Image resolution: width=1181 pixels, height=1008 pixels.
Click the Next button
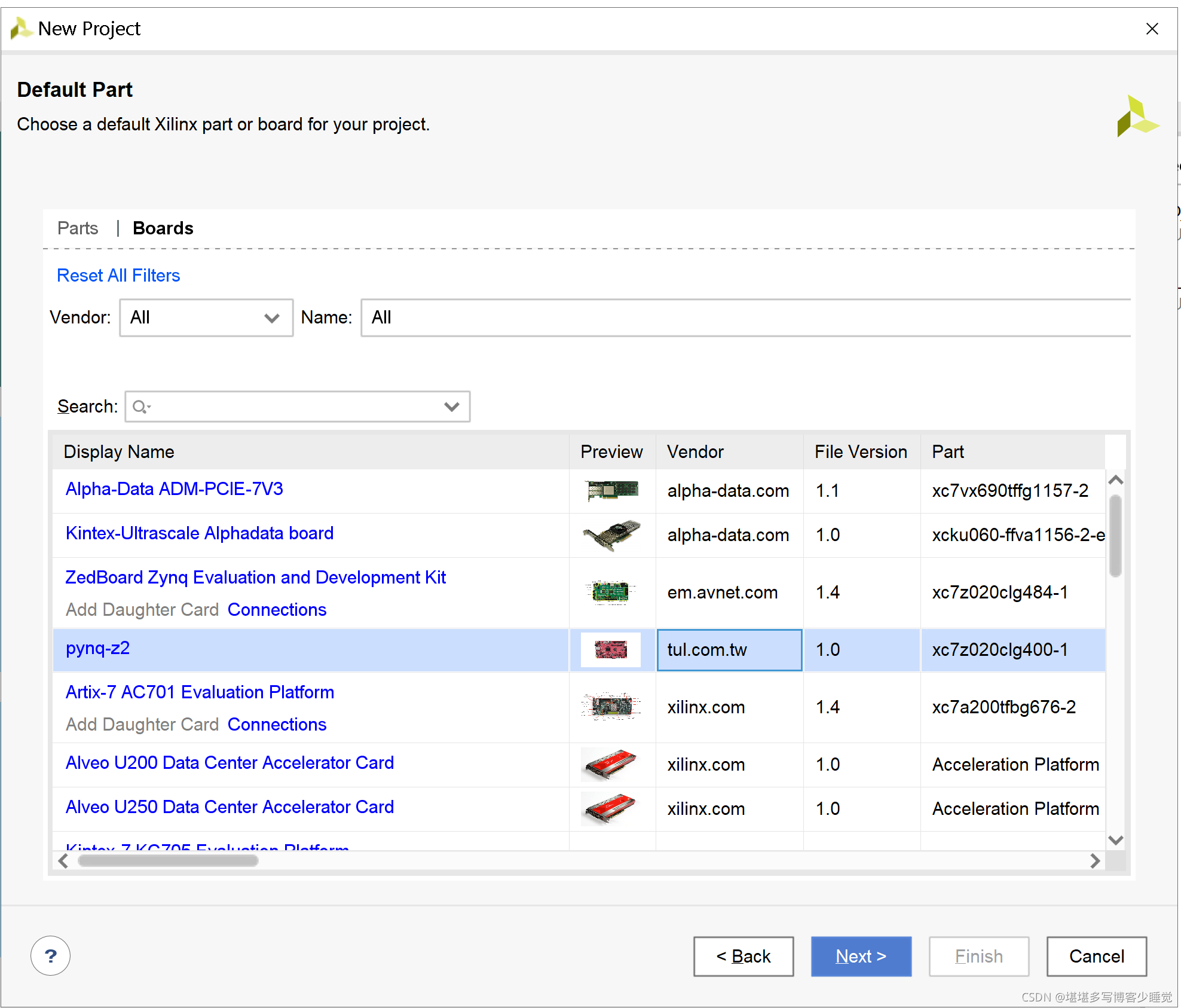pyautogui.click(x=861, y=956)
